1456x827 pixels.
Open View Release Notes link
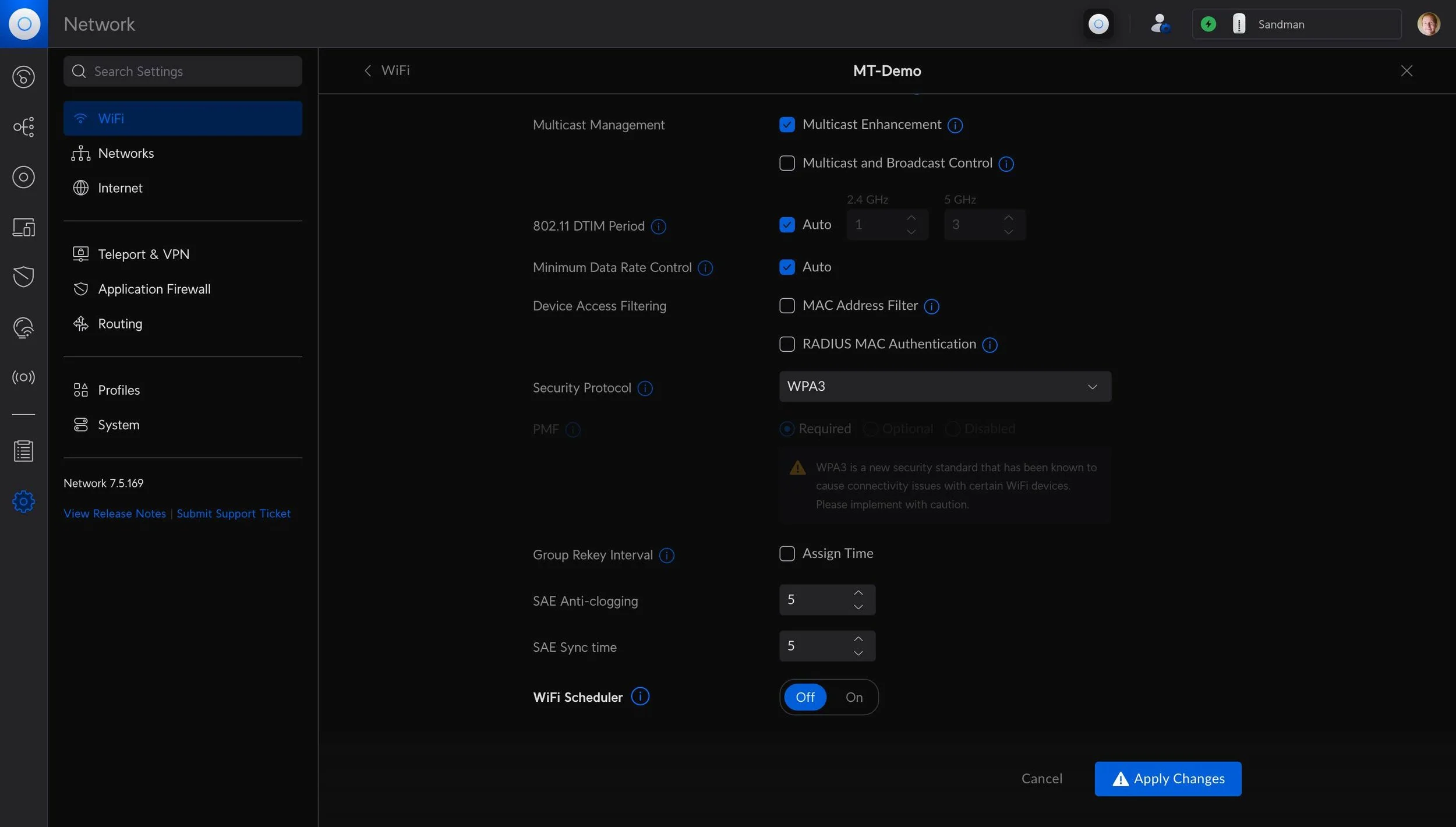[x=114, y=513]
